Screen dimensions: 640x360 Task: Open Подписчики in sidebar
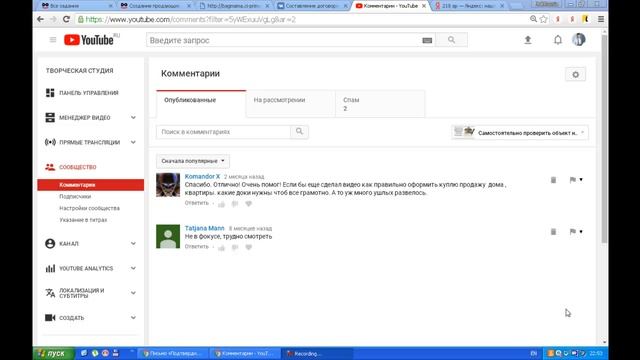pos(75,197)
